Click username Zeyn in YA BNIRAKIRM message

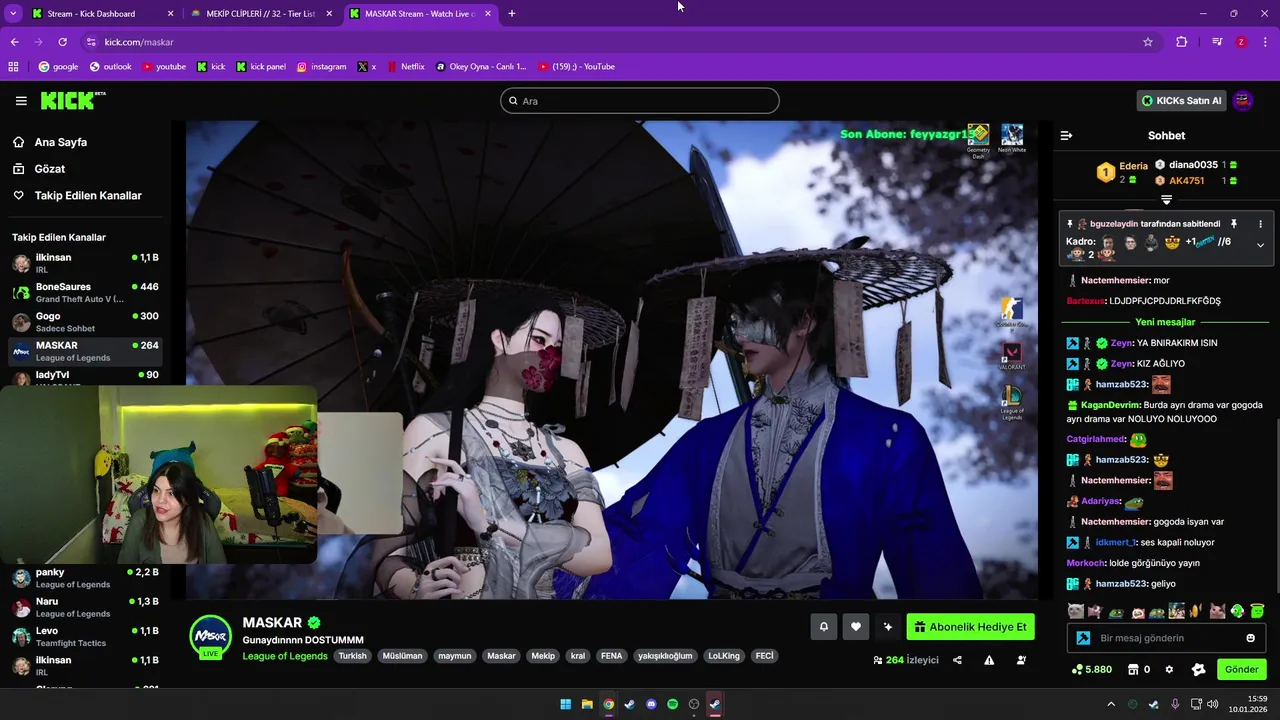pos(1121,343)
